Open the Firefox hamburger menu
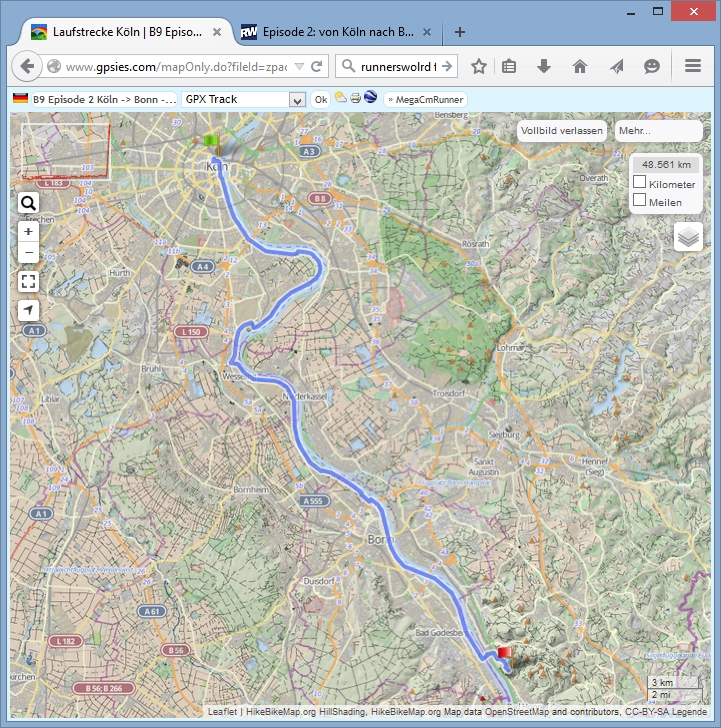This screenshot has height=728, width=721. click(x=693, y=67)
